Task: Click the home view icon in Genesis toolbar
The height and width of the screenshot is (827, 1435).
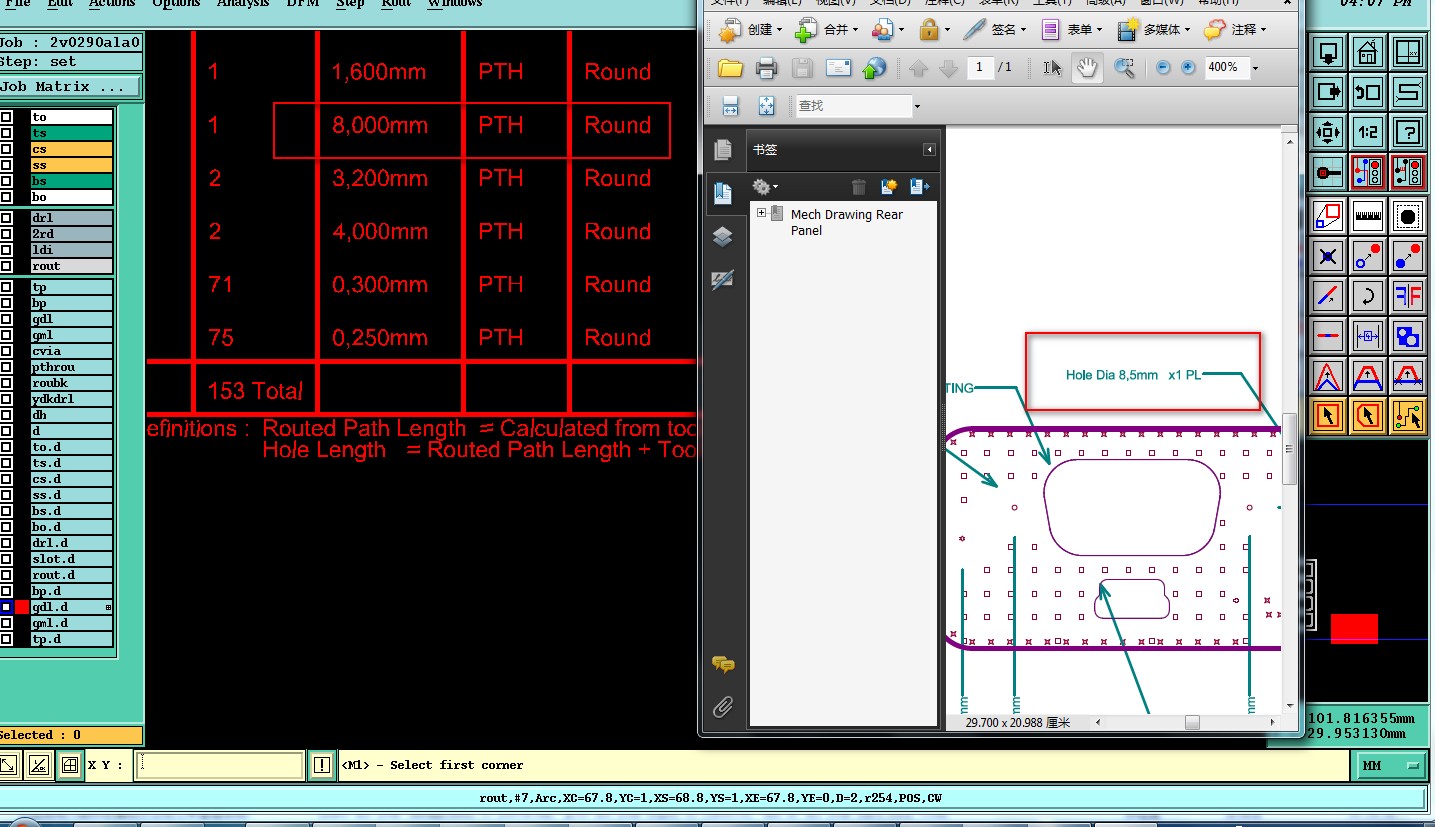Action: pyautogui.click(x=1367, y=52)
